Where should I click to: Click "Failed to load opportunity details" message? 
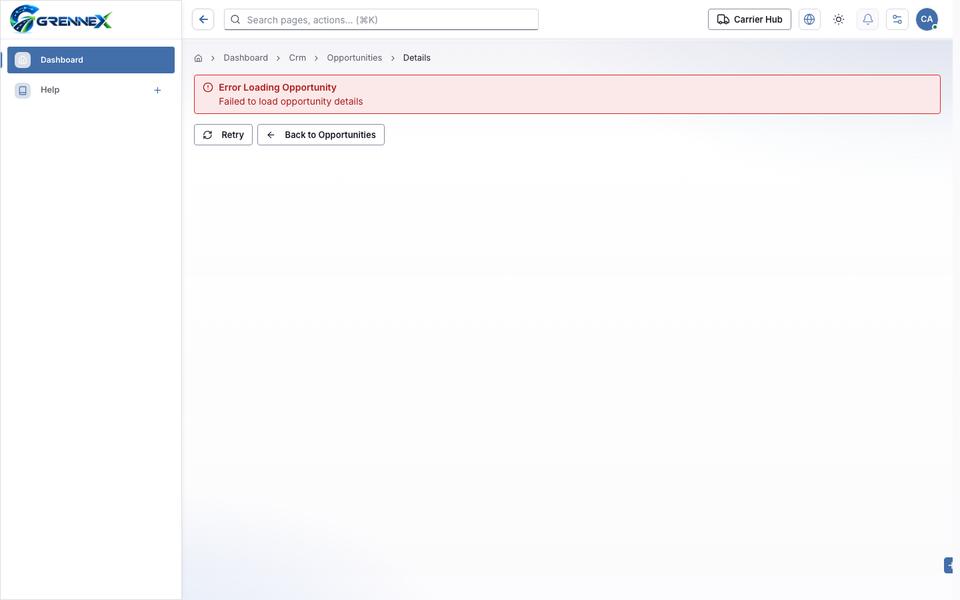(x=291, y=102)
